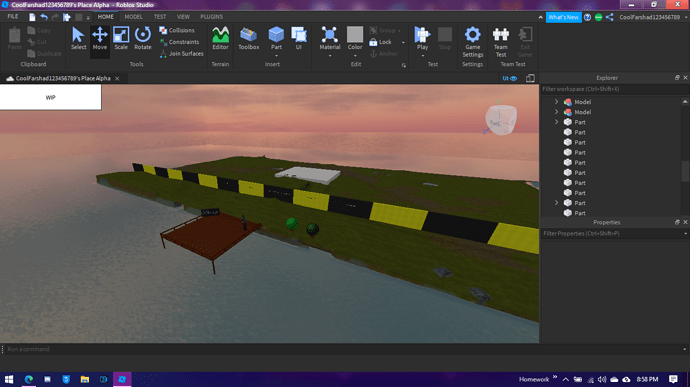Click the What's New button

point(563,17)
